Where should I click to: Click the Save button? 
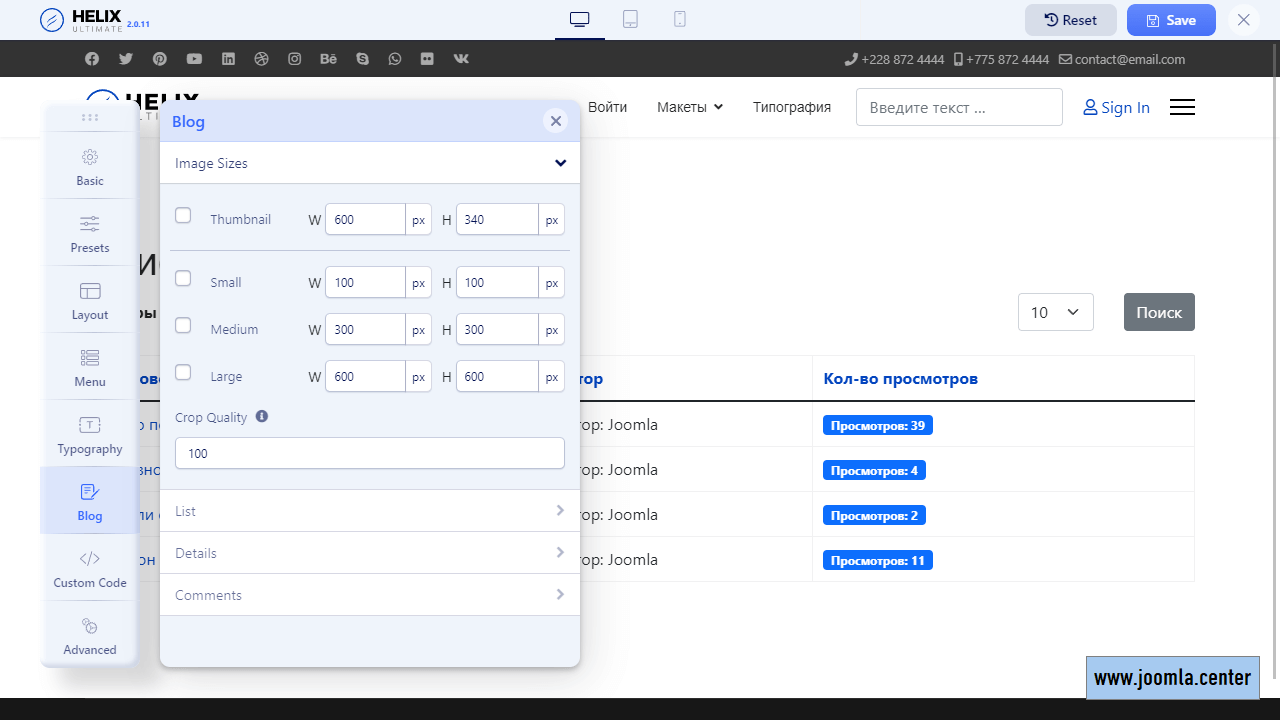coord(1171,20)
